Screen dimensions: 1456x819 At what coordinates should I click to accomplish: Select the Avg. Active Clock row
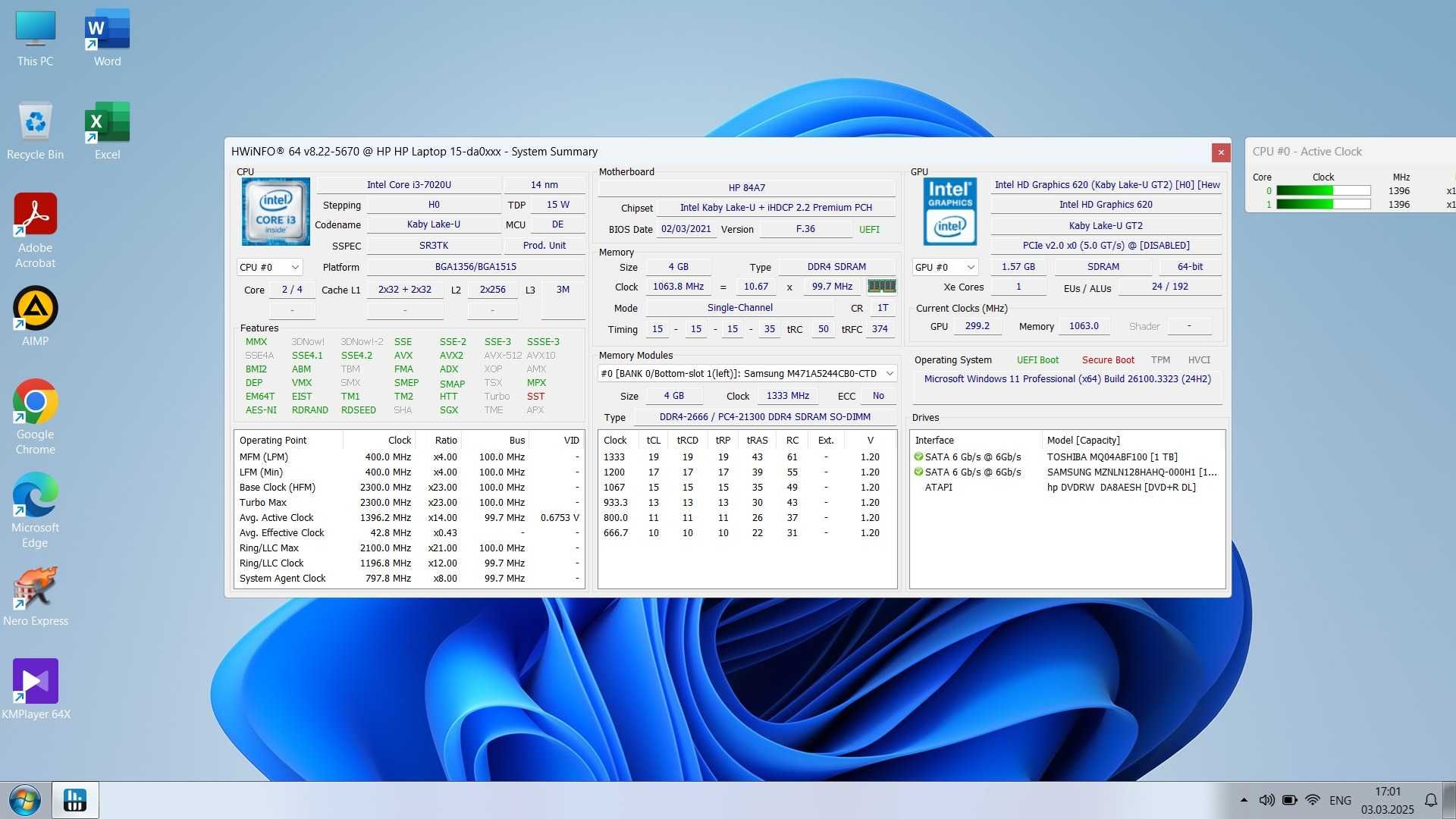[x=409, y=517]
